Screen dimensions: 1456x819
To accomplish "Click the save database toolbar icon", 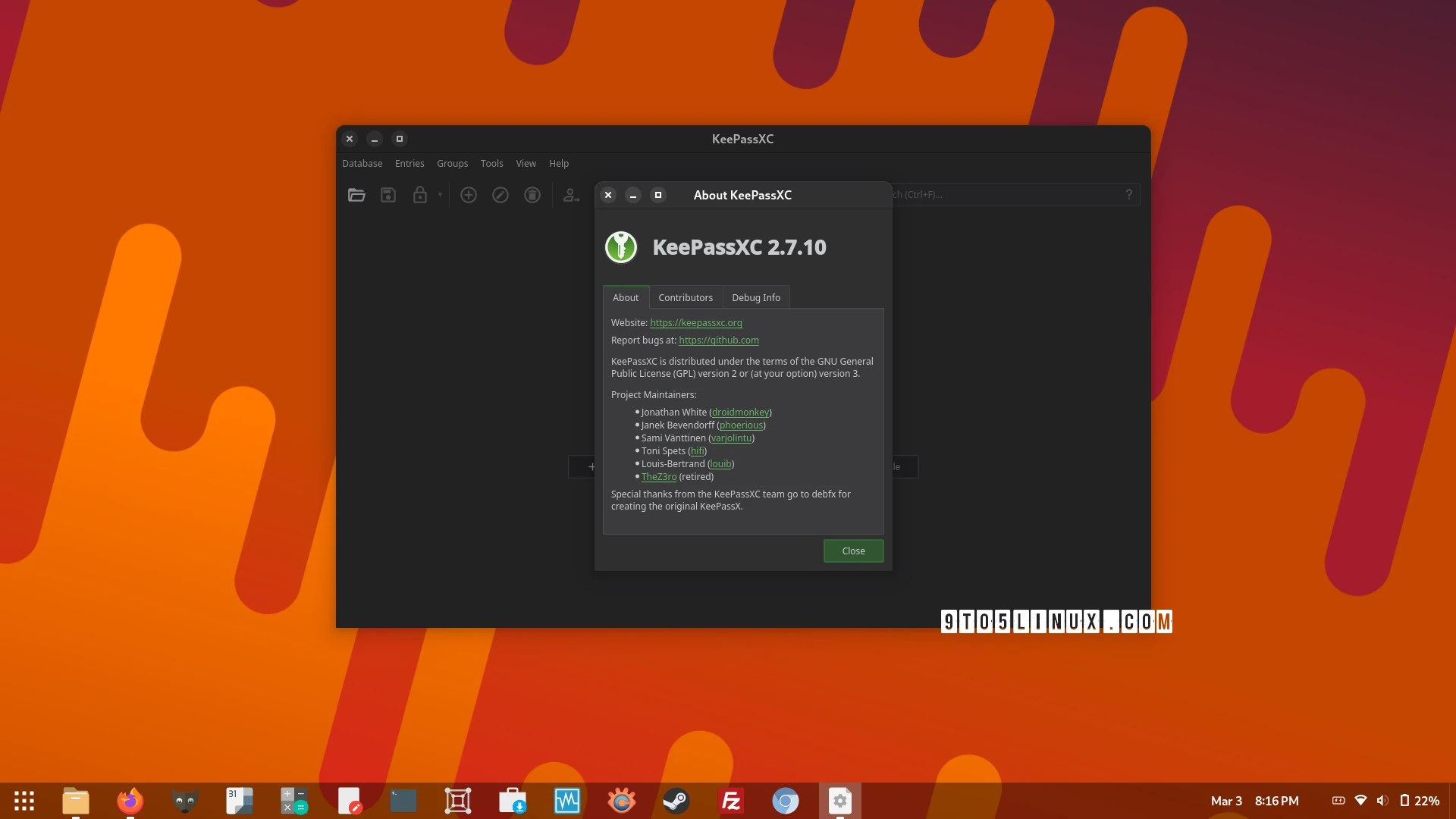I will (388, 195).
